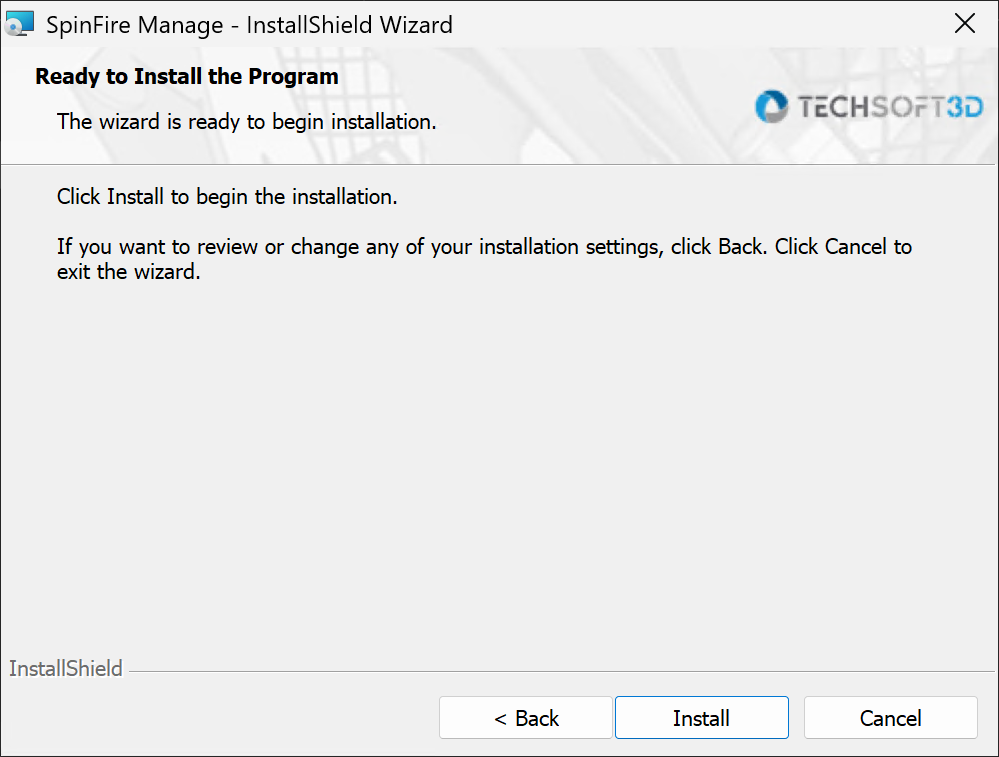Click the word "Back" inside the instruction paragraph
This screenshot has width=999, height=757.
(740, 247)
